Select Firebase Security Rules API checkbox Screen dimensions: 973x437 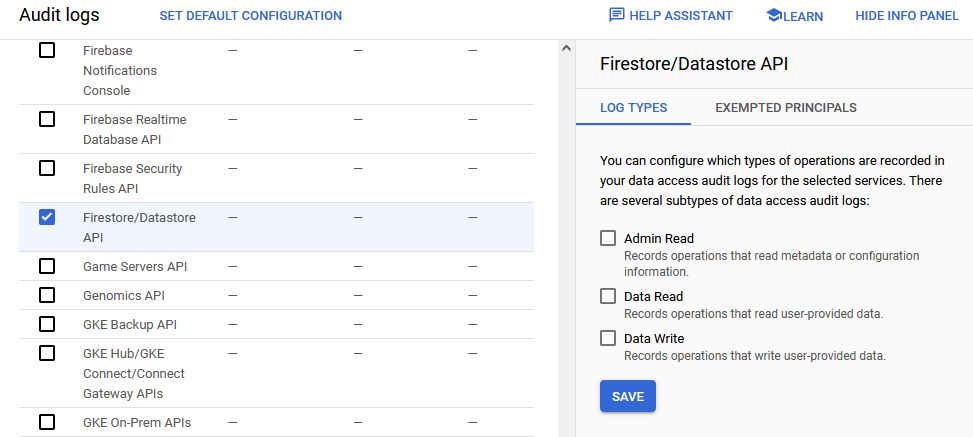coord(47,168)
